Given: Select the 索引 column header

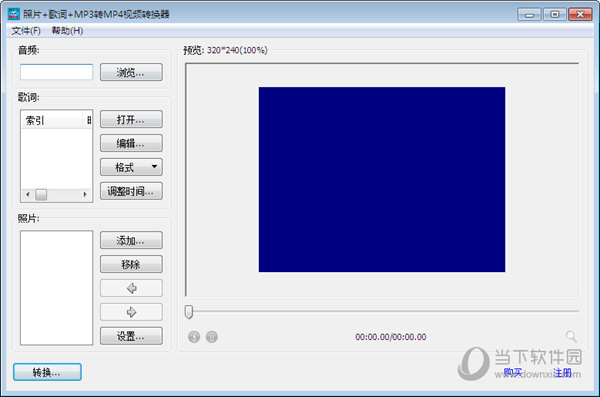Looking at the screenshot, I should coord(52,121).
